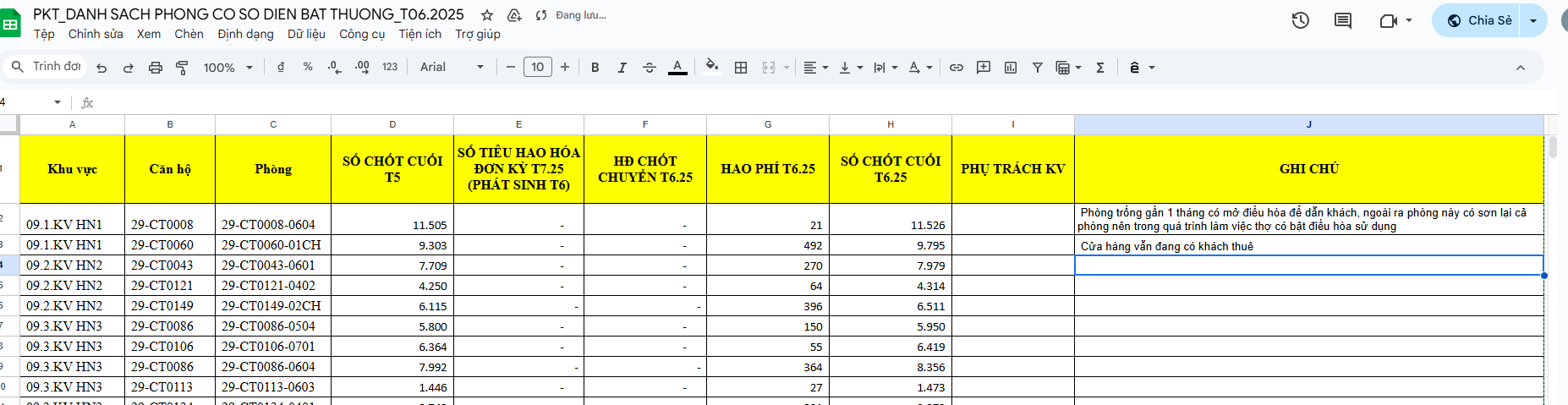1568x405 pixels.
Task: Click the increase font size plus button
Action: pos(565,67)
